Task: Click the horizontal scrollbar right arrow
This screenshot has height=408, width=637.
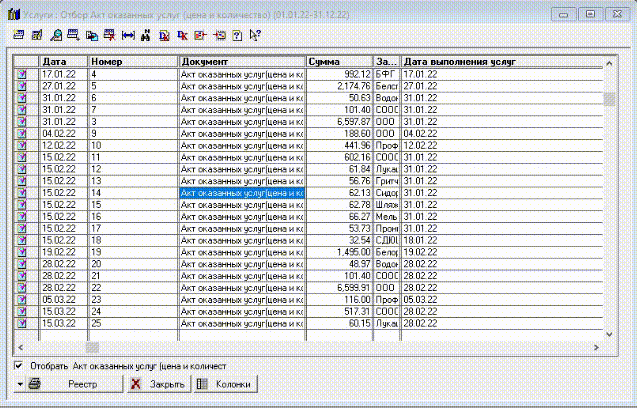Action: (596, 347)
